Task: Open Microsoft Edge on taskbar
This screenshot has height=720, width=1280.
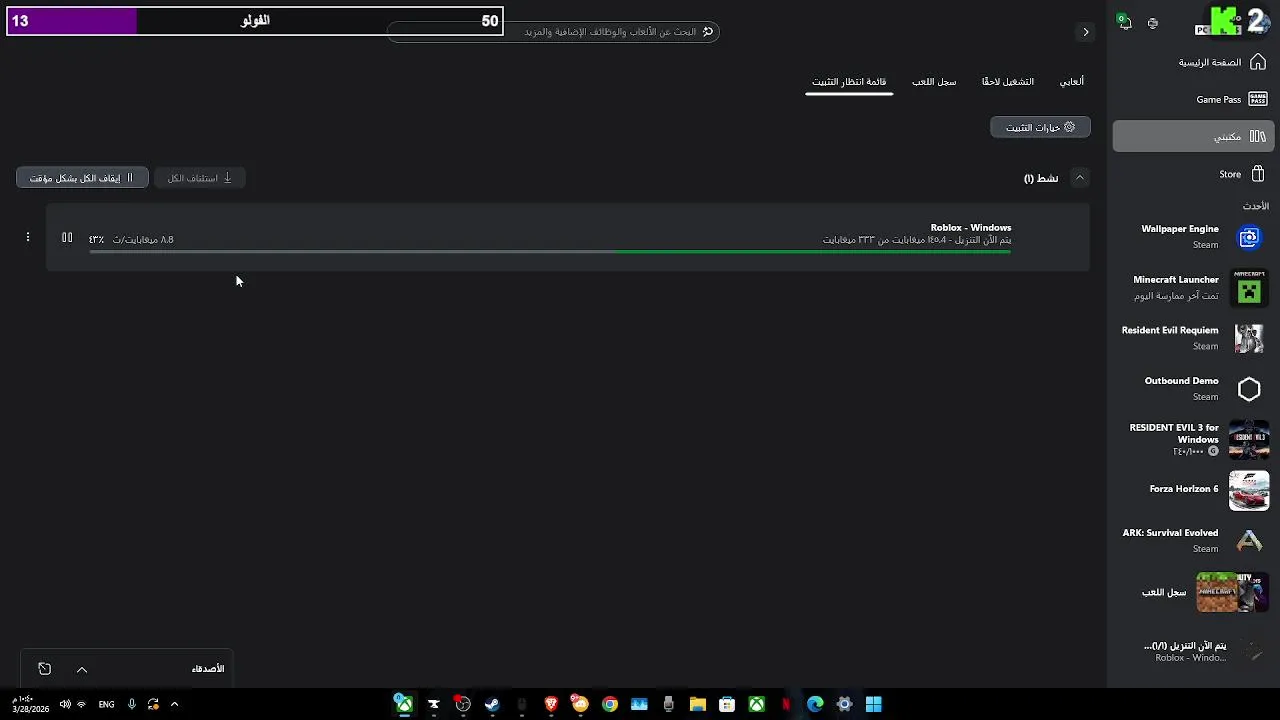Action: pyautogui.click(x=815, y=704)
